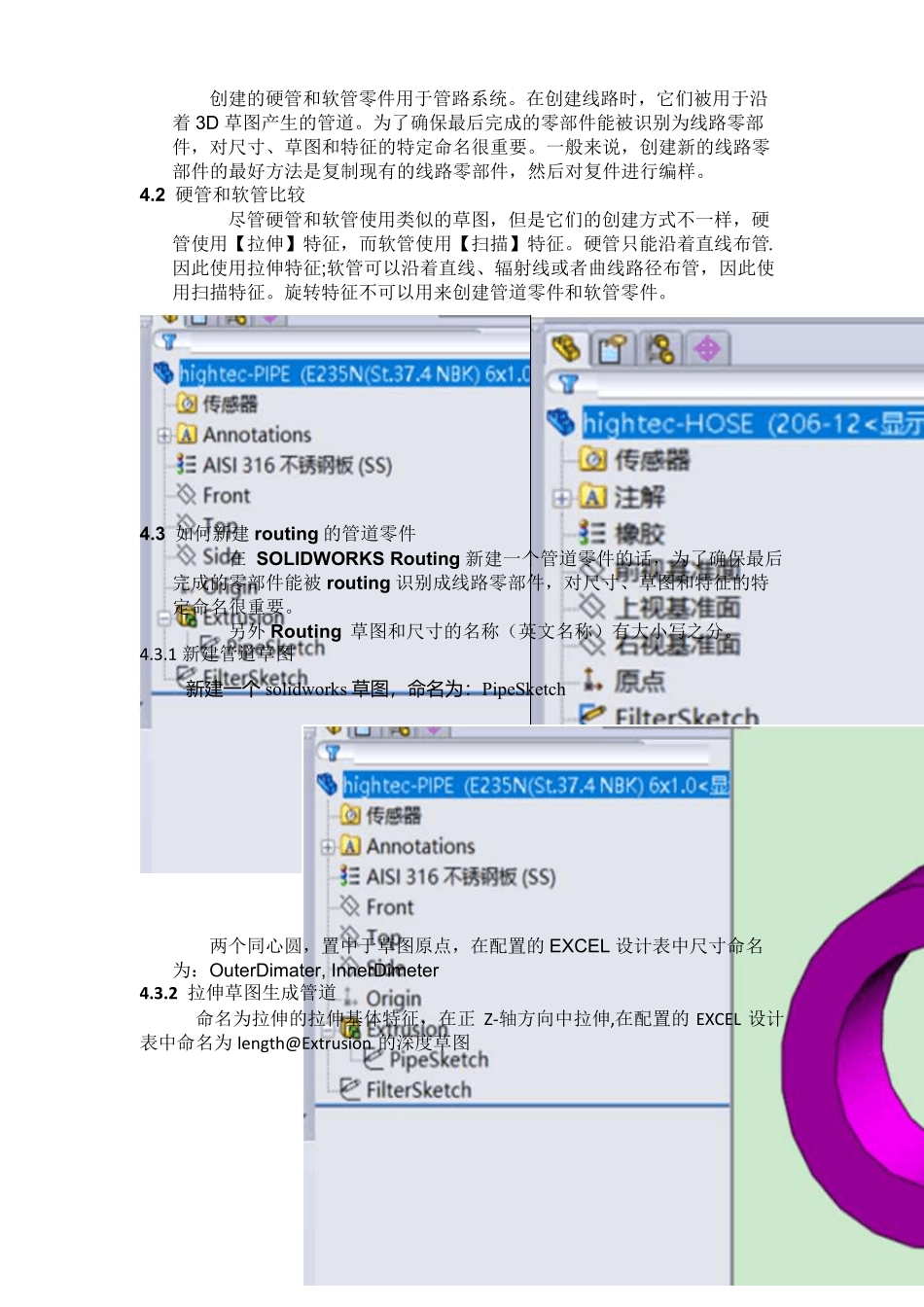Screen dimensions: 924x1307
Task: Click Annotations folder icon in lower PIPE tree
Action: click(351, 846)
